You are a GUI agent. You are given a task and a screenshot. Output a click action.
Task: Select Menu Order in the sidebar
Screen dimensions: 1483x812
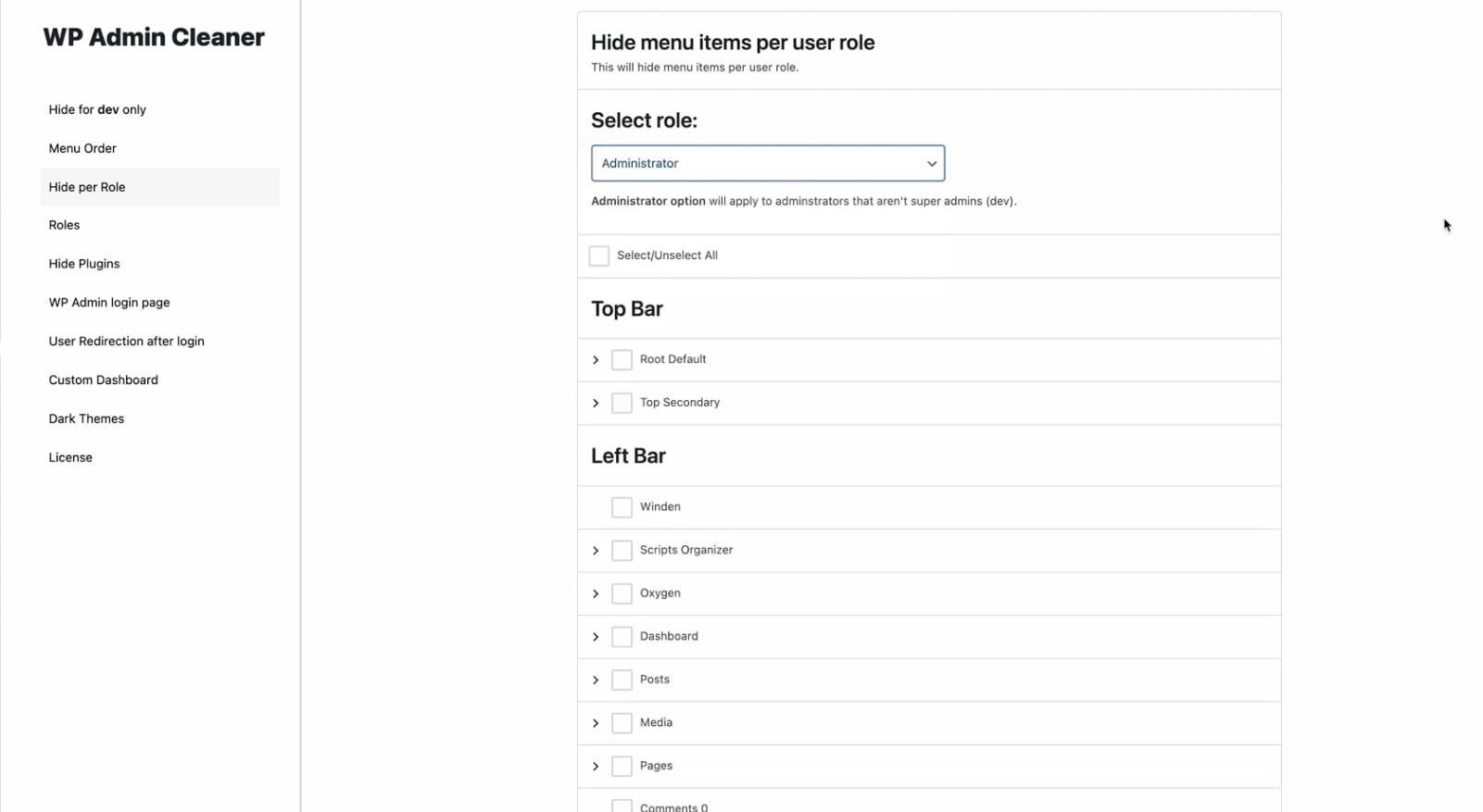click(82, 147)
